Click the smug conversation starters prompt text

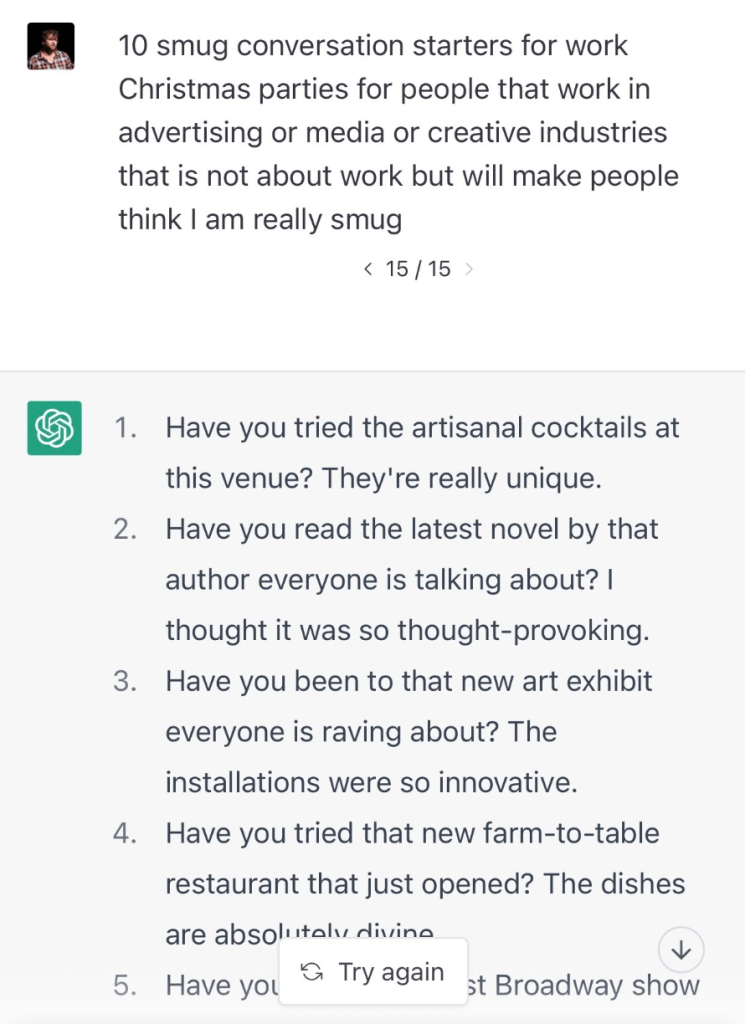[x=398, y=132]
